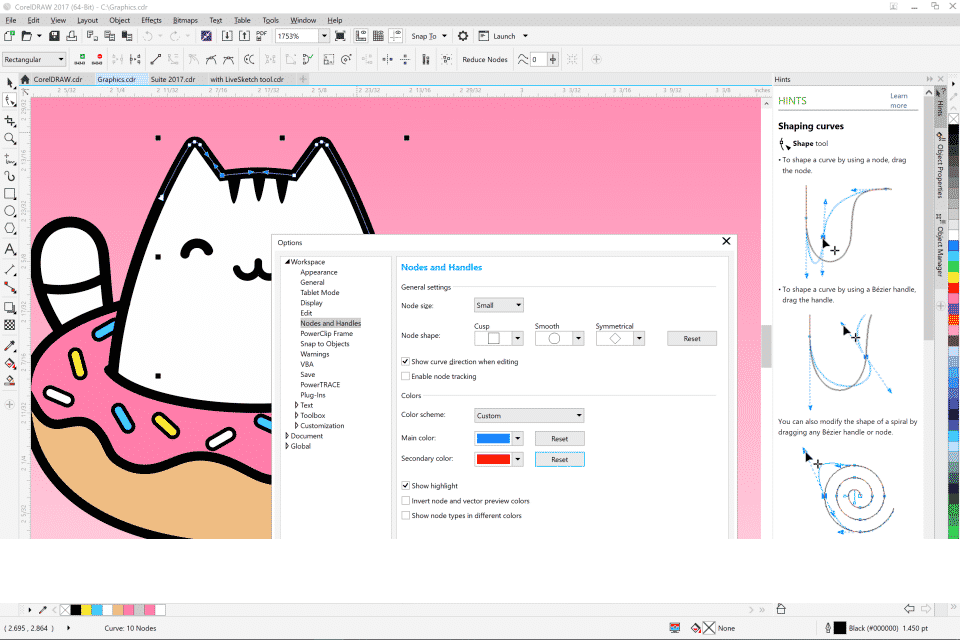Viewport: 960px width, 640px height.
Task: Open the Rectangular selection mode dropdown
Action: [34, 59]
